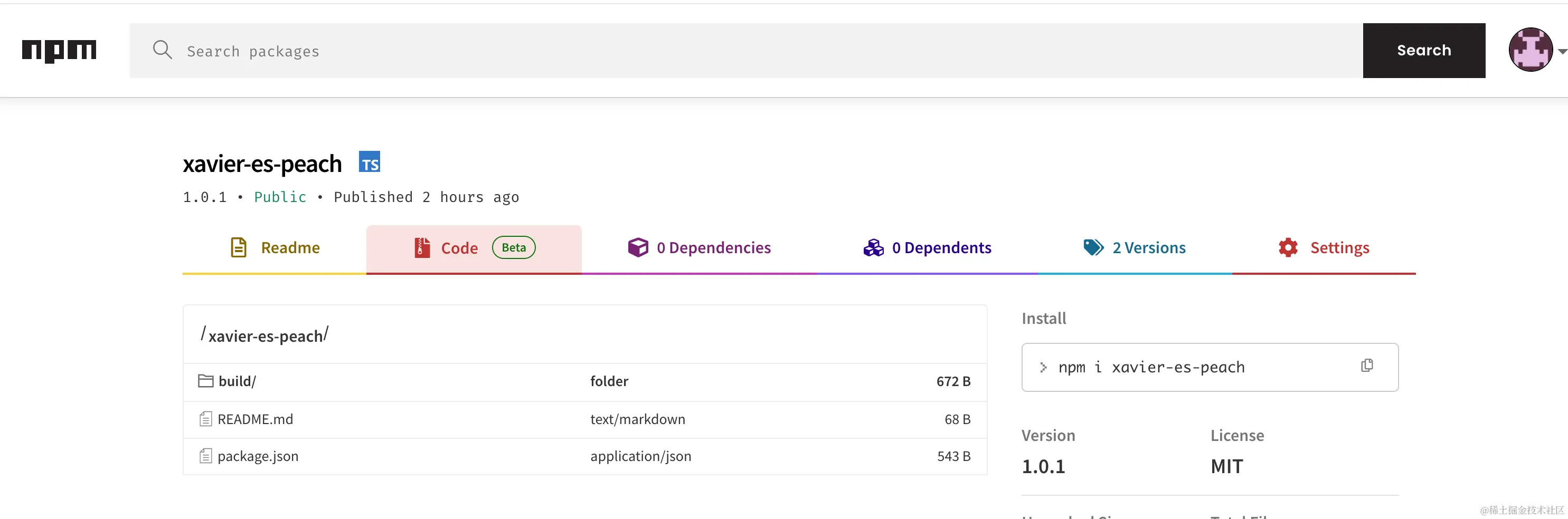Open the 0 Dependencies tab
Screen dimensions: 1568x519
point(700,248)
